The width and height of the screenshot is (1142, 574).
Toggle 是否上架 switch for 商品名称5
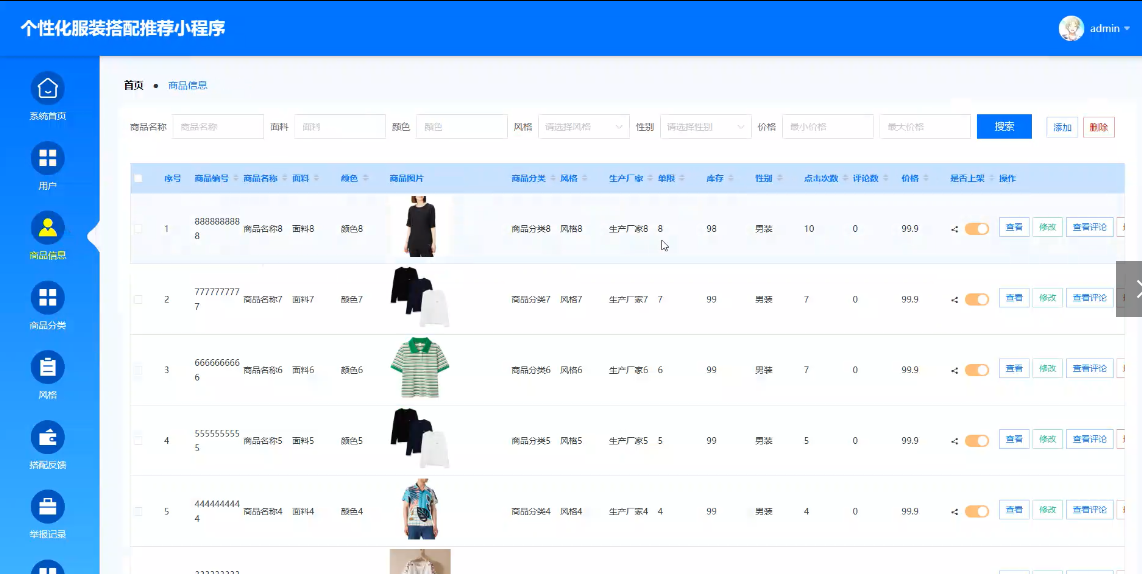977,441
